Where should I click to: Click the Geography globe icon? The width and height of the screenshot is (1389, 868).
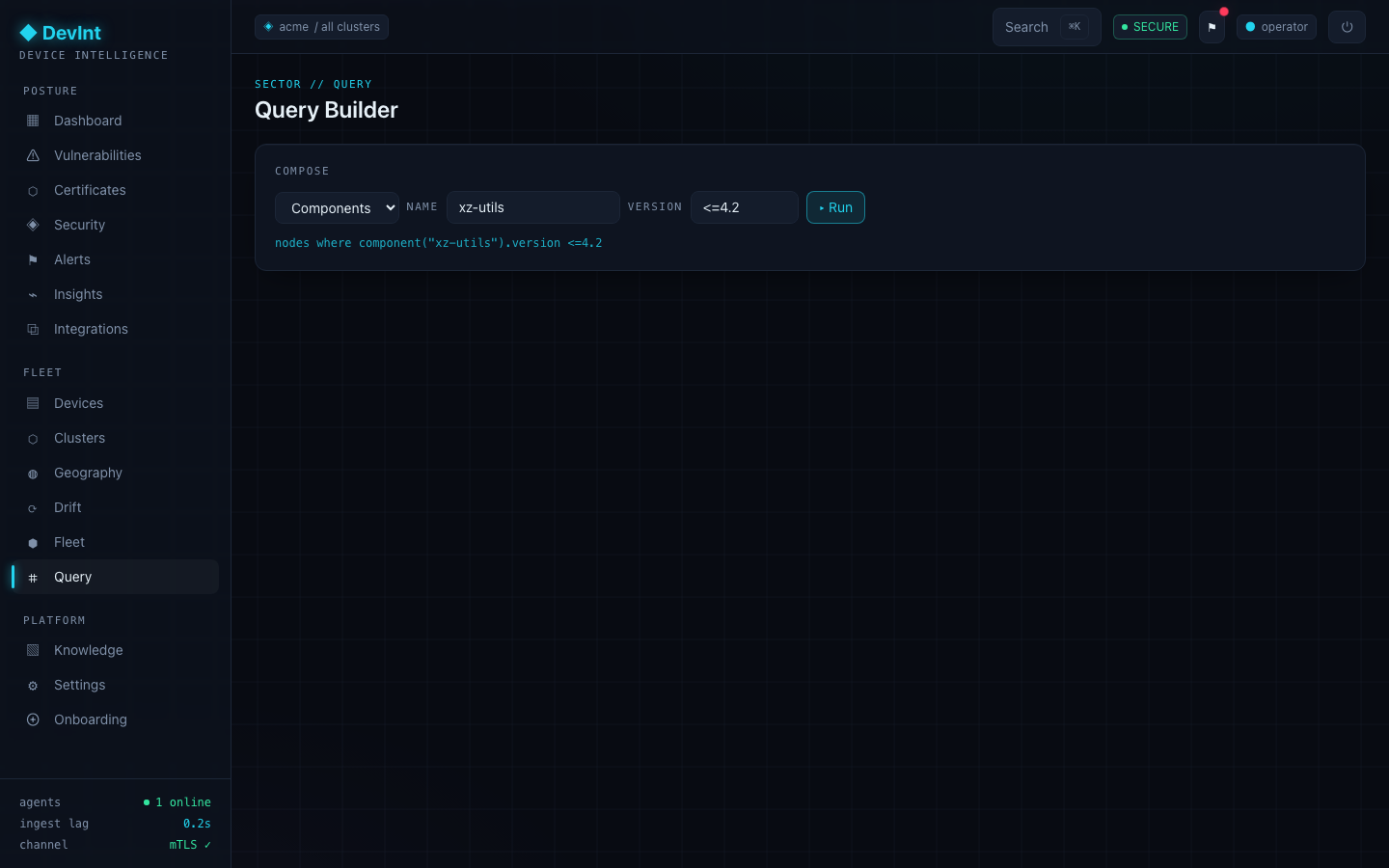(33, 474)
